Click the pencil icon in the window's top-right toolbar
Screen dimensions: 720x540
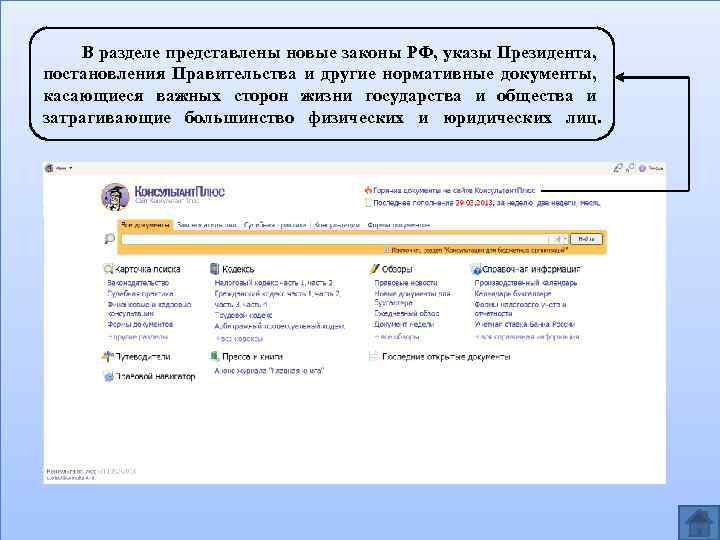(x=619, y=169)
